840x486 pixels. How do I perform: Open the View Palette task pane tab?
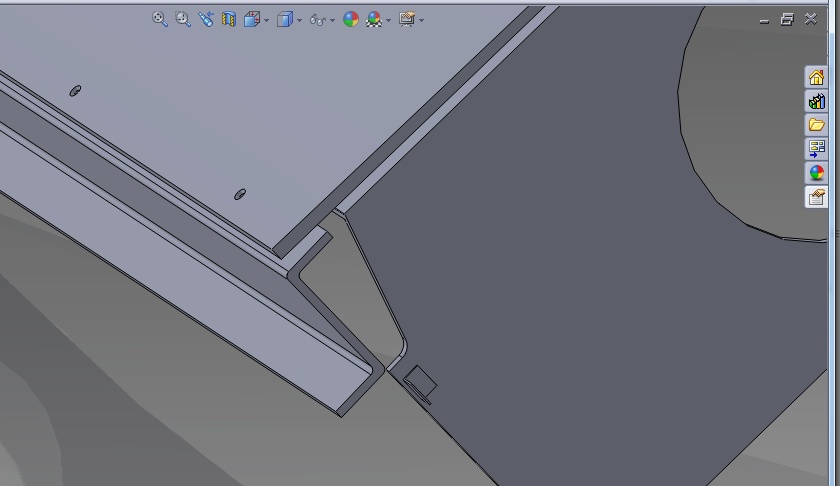(x=816, y=148)
